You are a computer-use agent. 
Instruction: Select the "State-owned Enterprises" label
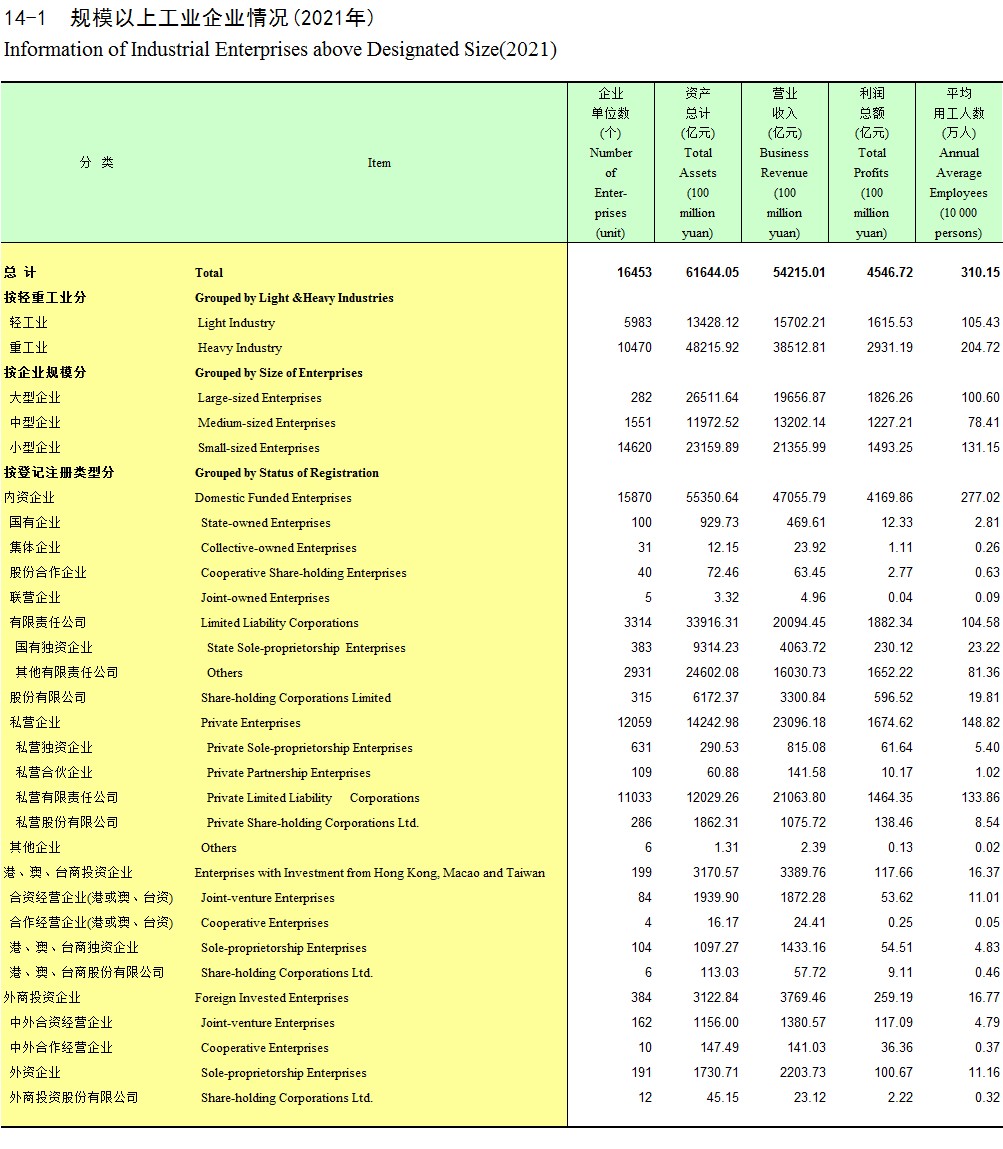click(266, 522)
